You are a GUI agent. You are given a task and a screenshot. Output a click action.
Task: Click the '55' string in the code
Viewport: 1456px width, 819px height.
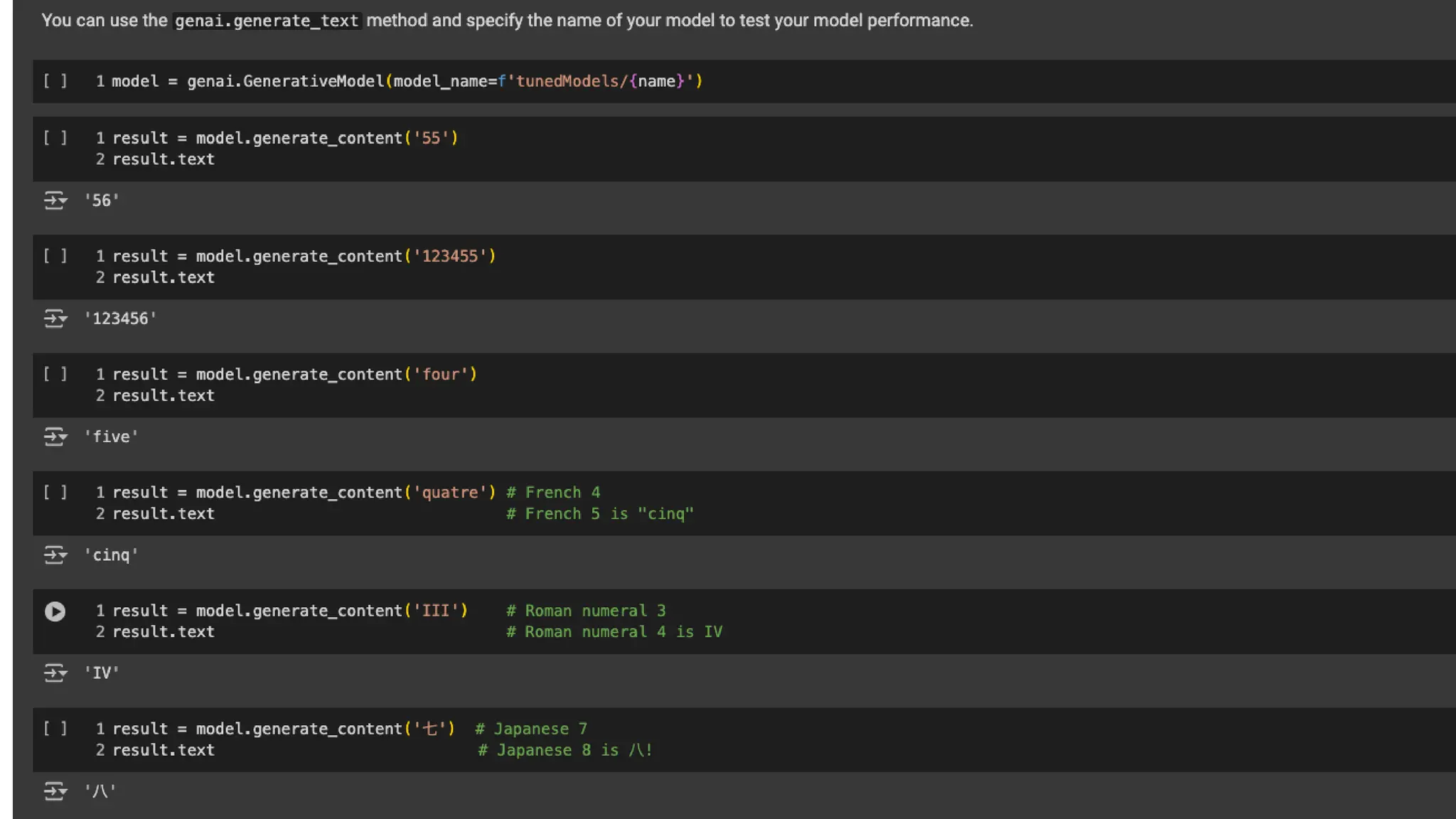(x=431, y=138)
